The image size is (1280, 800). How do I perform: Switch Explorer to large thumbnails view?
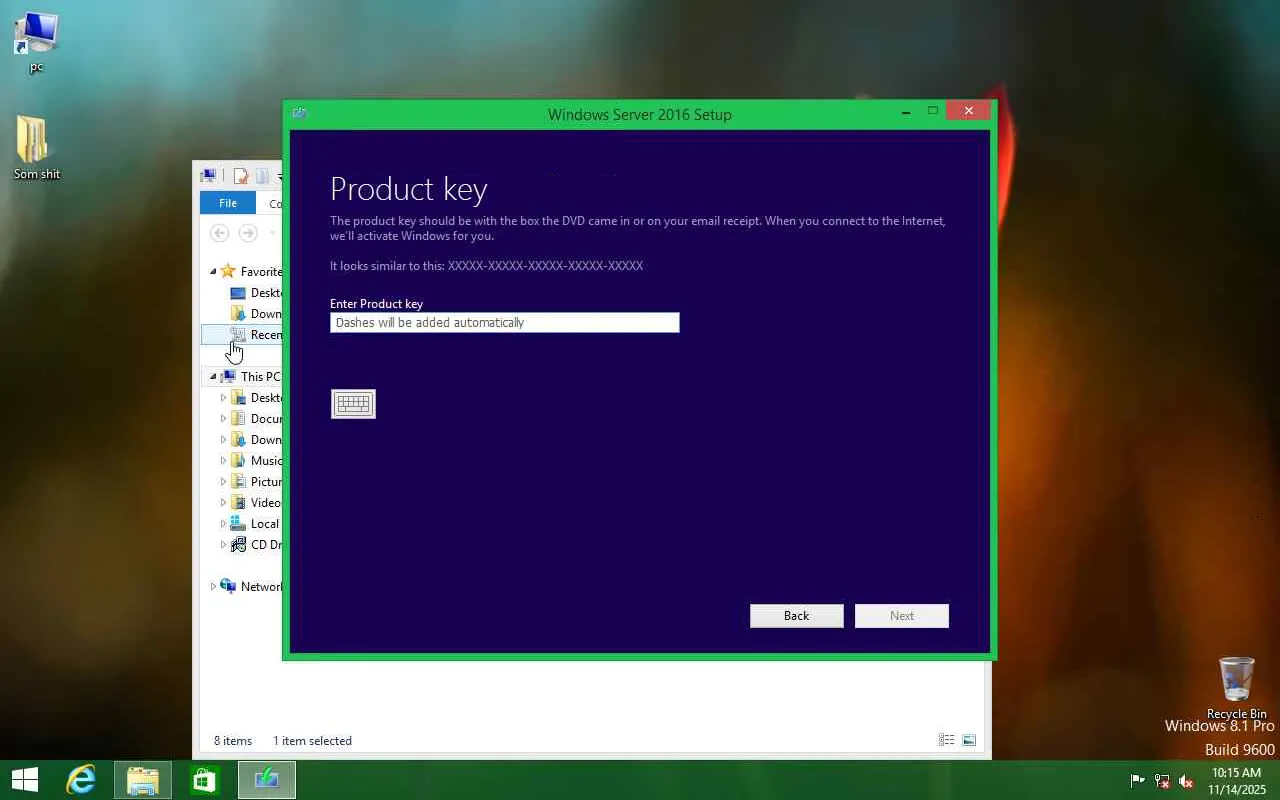point(969,740)
